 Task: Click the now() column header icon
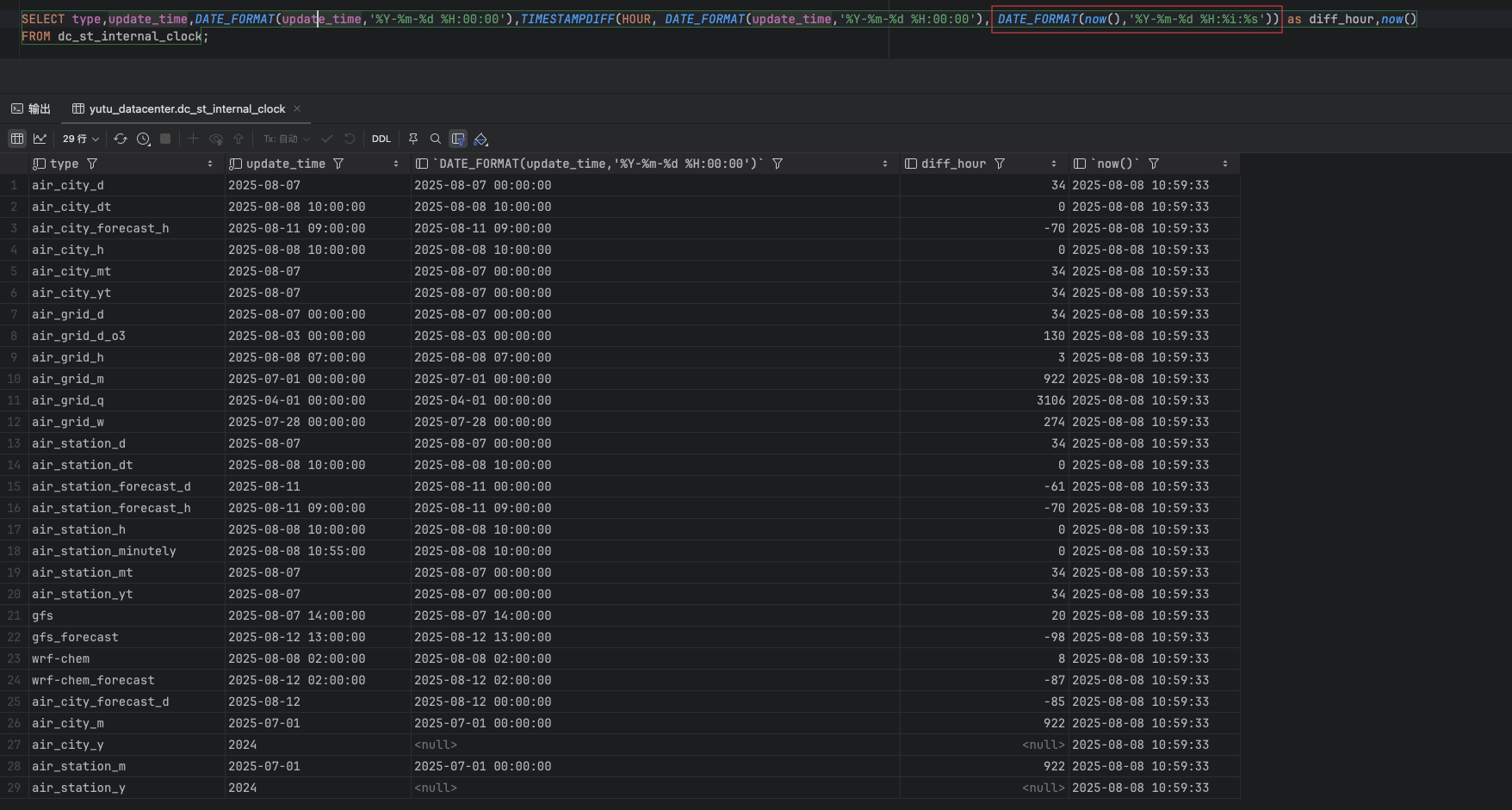coord(1080,164)
